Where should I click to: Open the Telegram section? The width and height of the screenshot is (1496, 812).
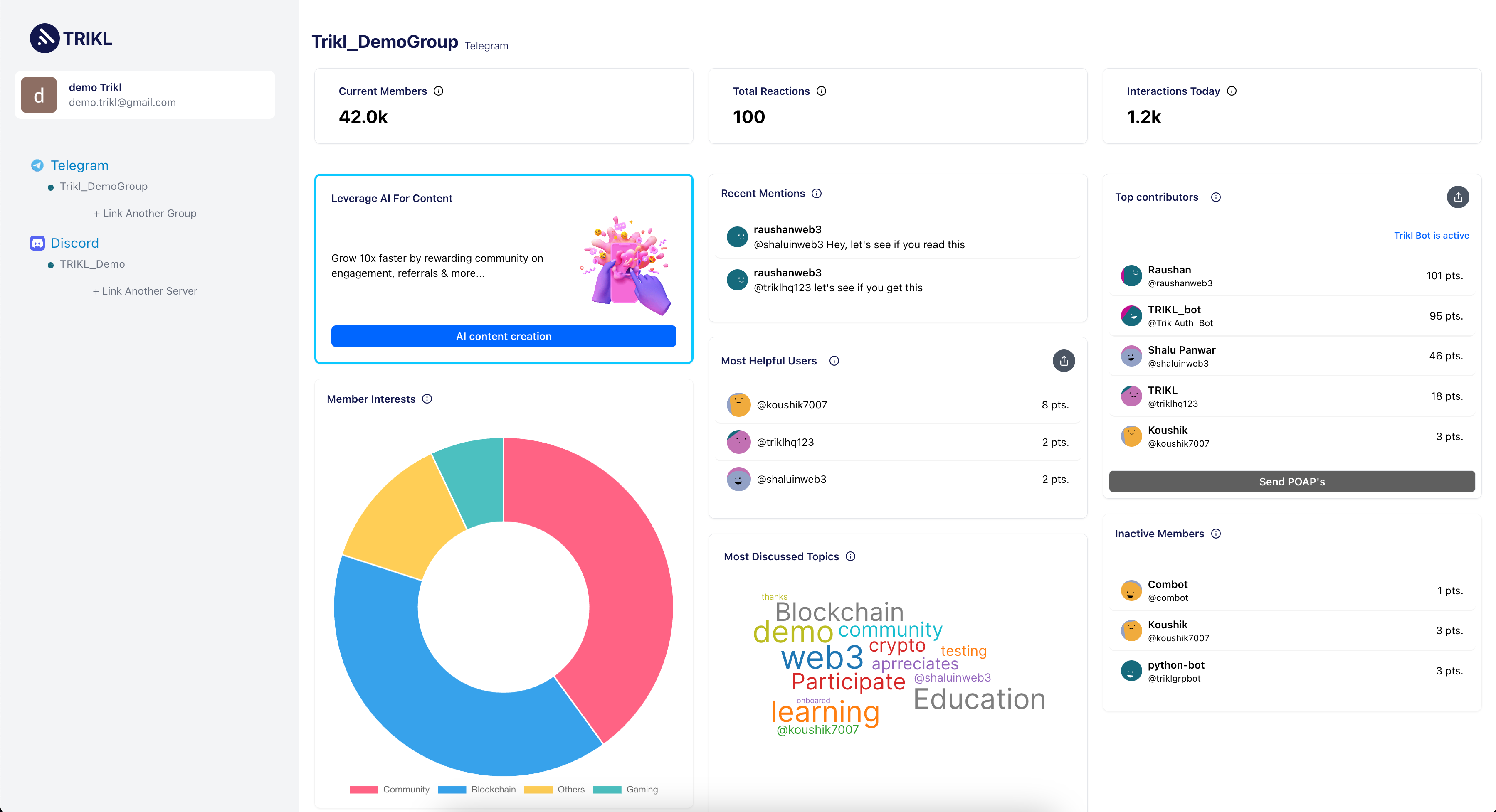[79, 165]
